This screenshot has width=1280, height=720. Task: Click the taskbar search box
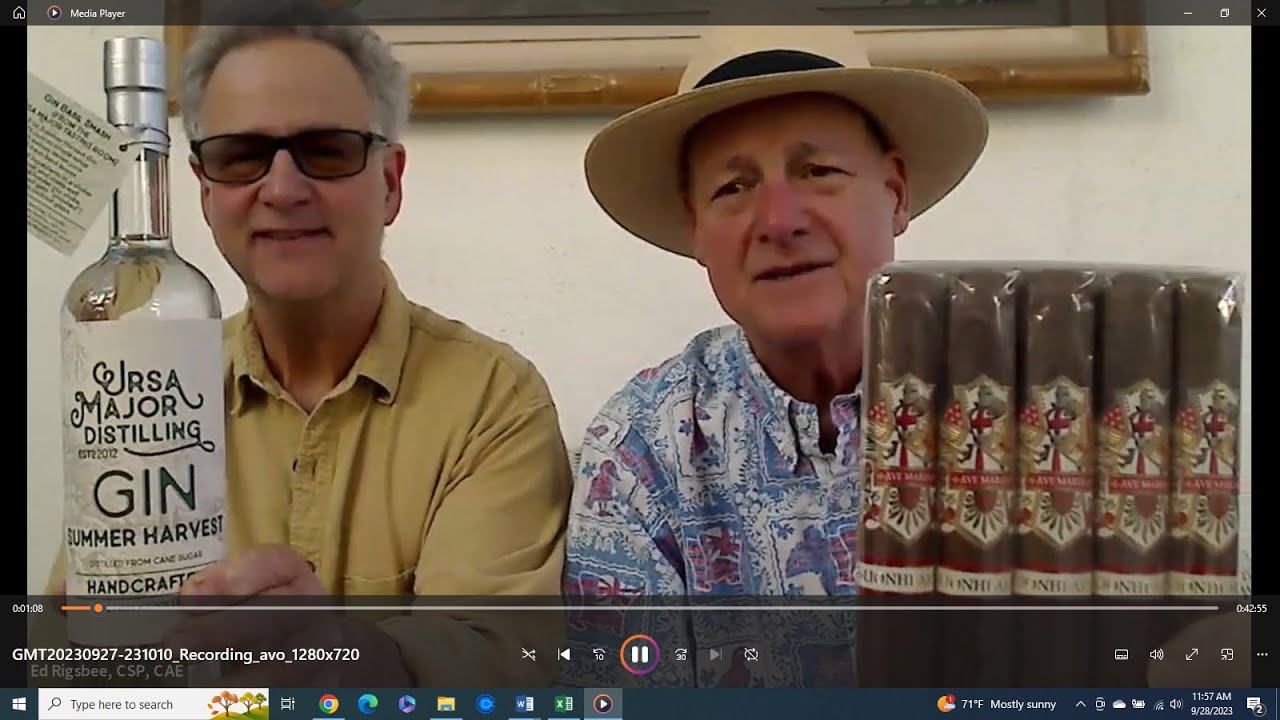(154, 704)
